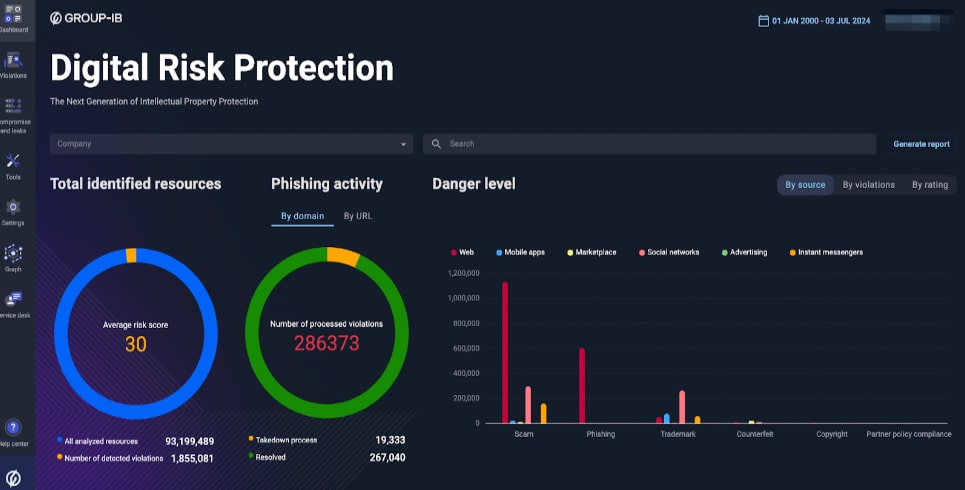This screenshot has height=490, width=965.
Task: Open the Dashboard sidebar icon
Action: (x=13, y=14)
